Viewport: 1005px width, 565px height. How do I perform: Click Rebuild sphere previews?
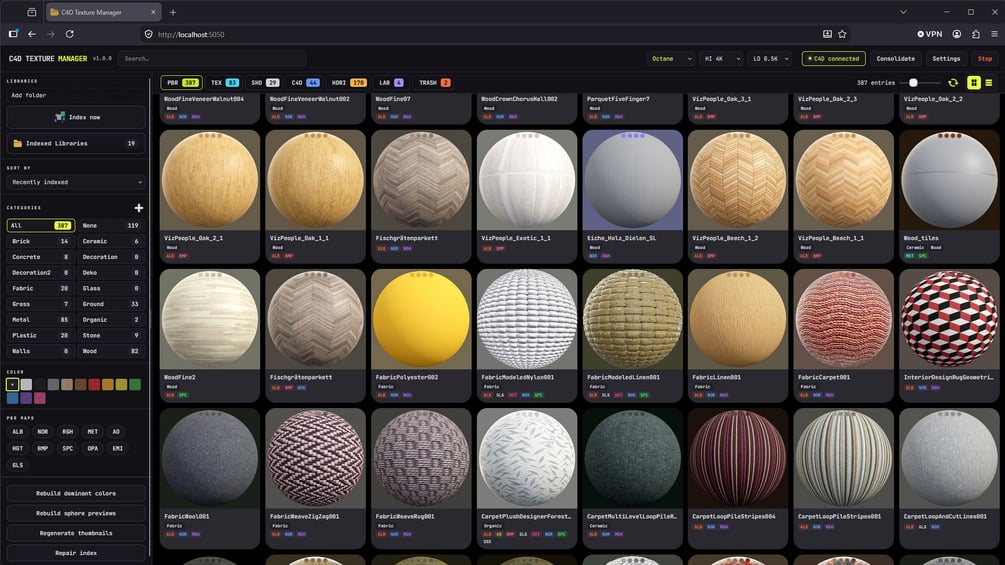click(76, 513)
